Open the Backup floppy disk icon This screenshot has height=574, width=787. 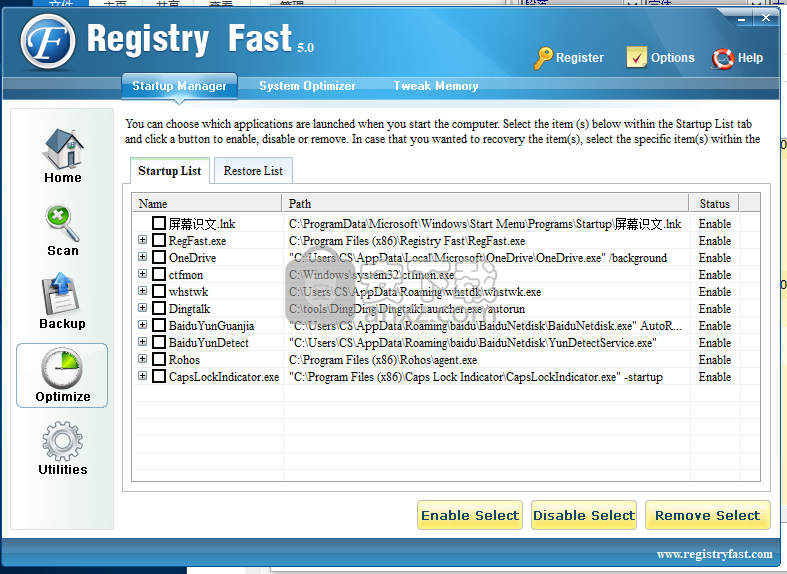(x=61, y=293)
